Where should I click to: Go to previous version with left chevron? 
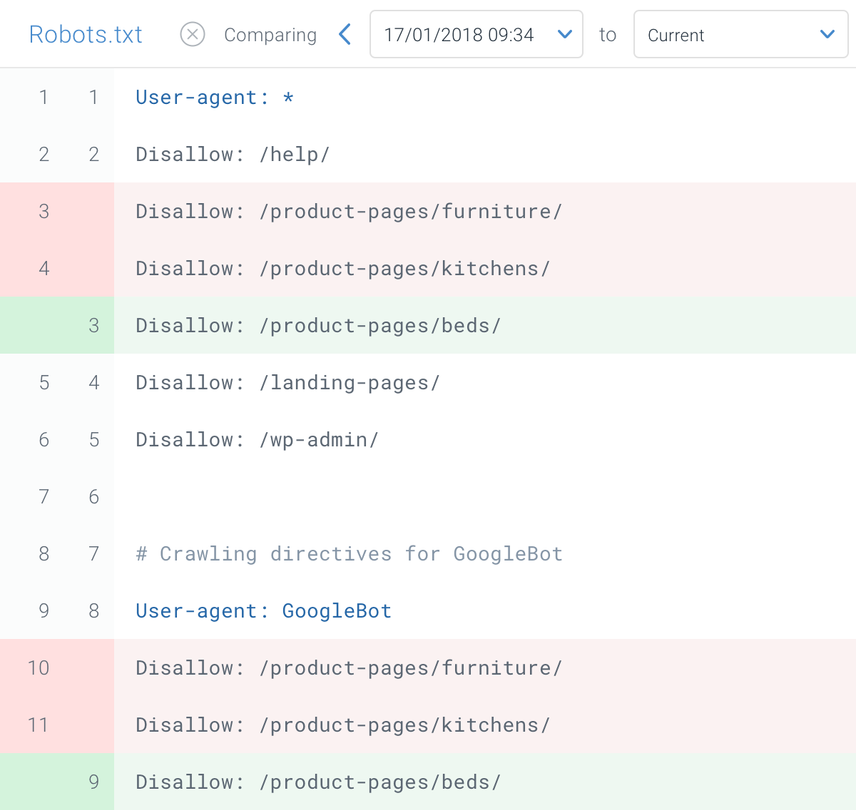pyautogui.click(x=344, y=34)
